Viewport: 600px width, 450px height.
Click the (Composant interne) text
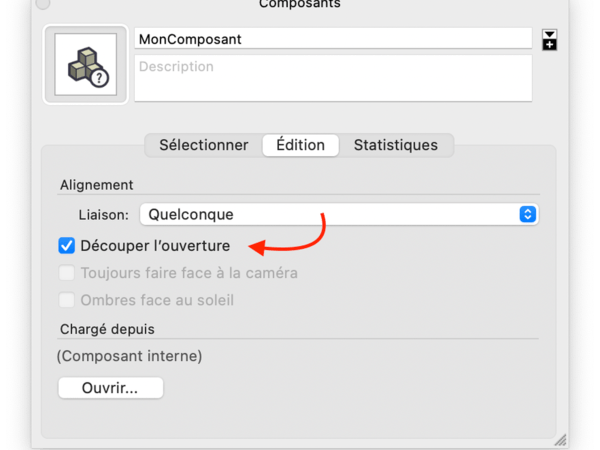129,356
